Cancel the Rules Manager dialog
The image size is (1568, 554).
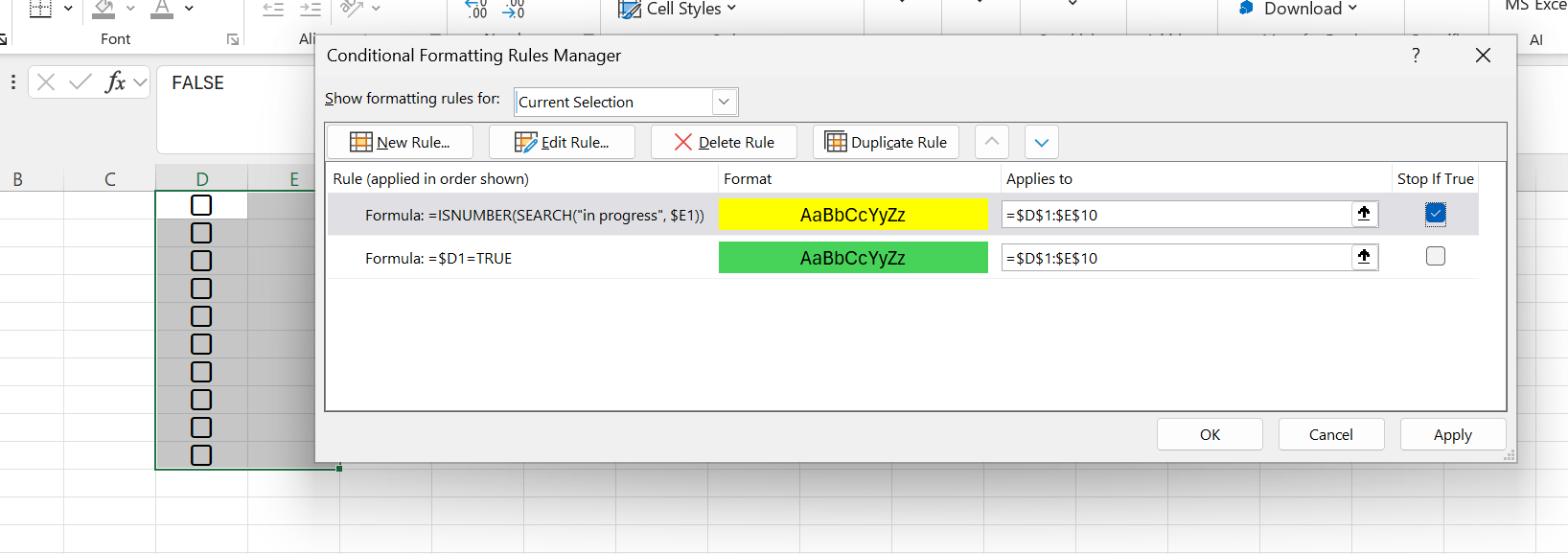point(1331,434)
